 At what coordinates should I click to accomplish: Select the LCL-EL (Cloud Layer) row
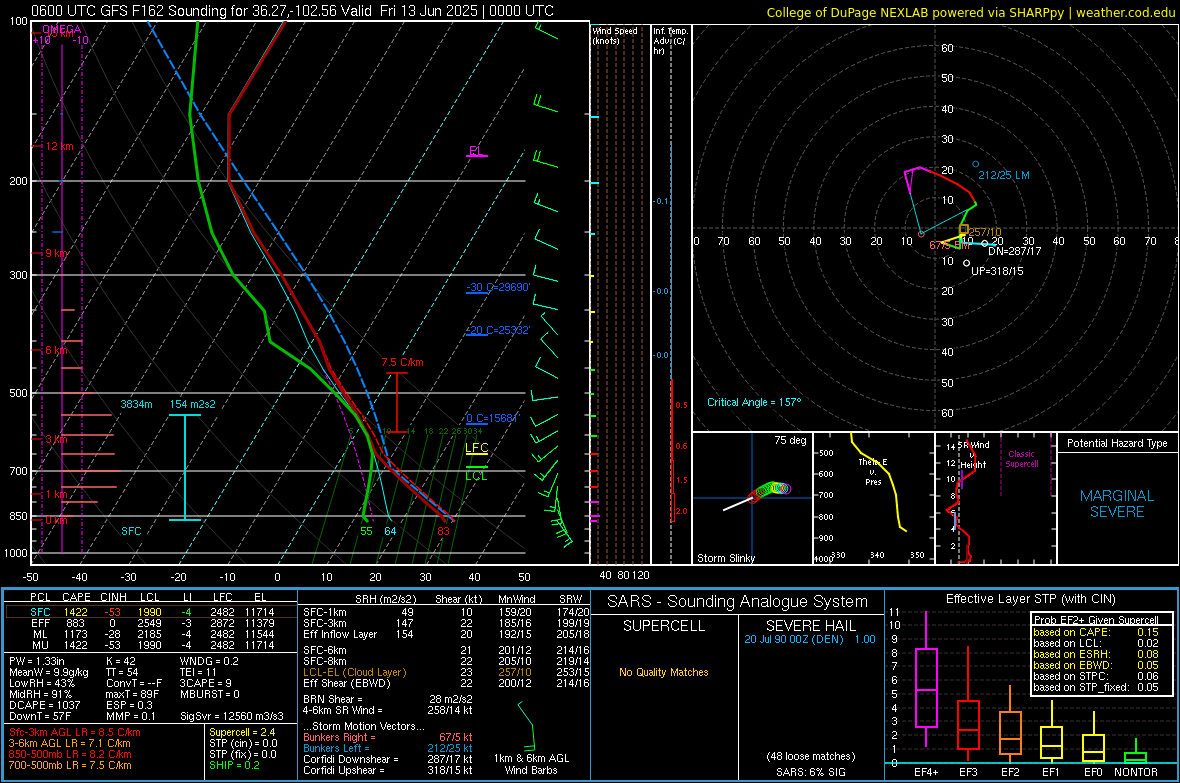pos(446,672)
